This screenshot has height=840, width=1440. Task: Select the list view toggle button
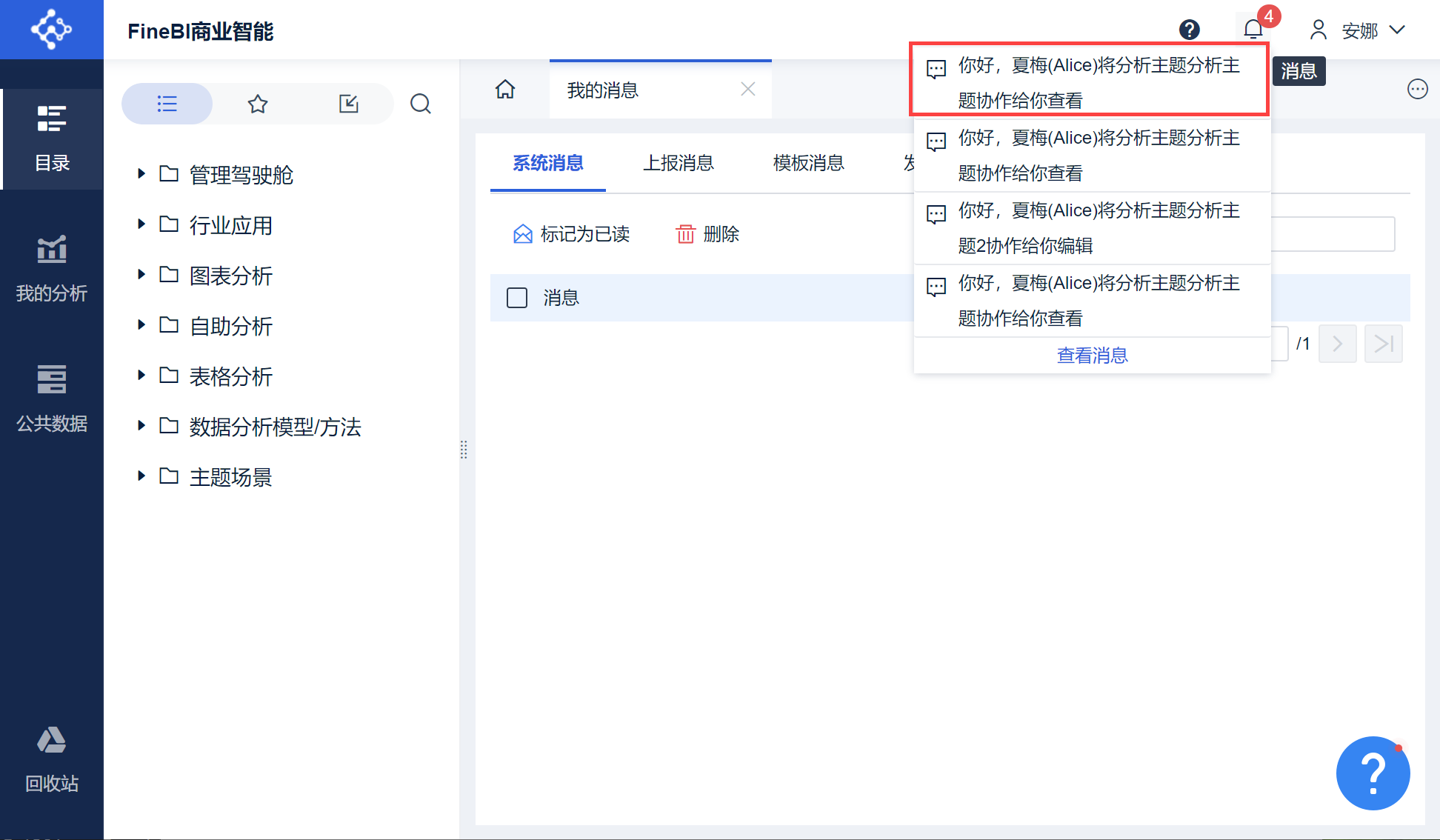[x=167, y=104]
